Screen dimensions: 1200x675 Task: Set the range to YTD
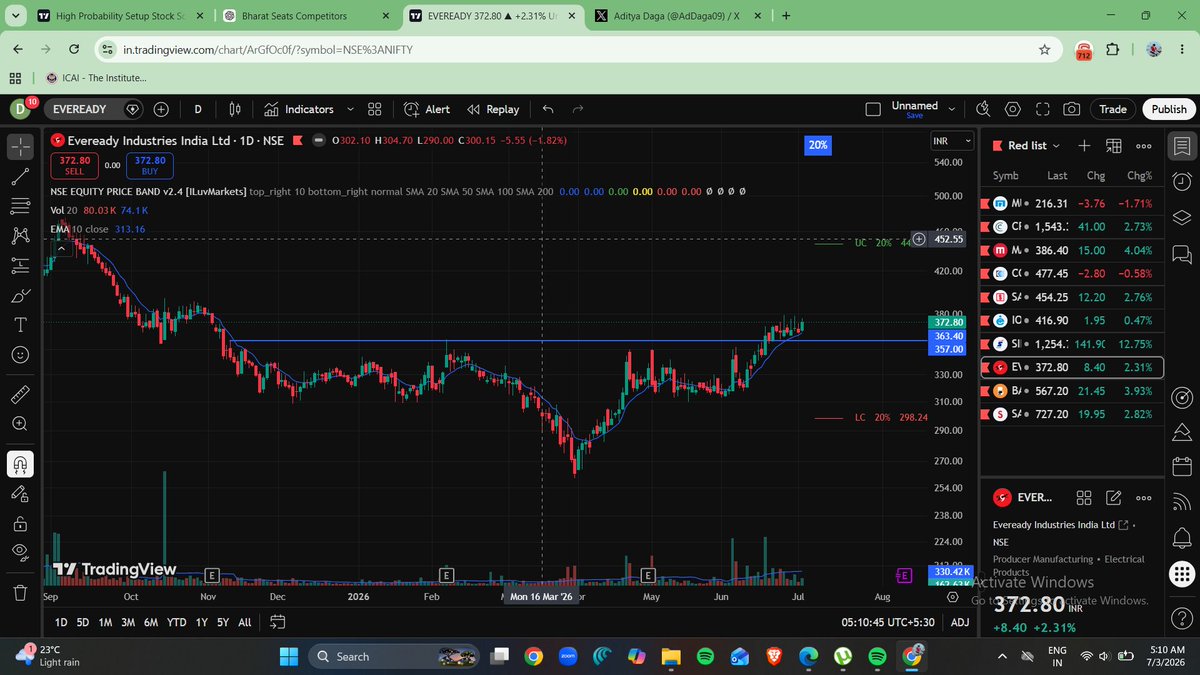pyautogui.click(x=176, y=622)
